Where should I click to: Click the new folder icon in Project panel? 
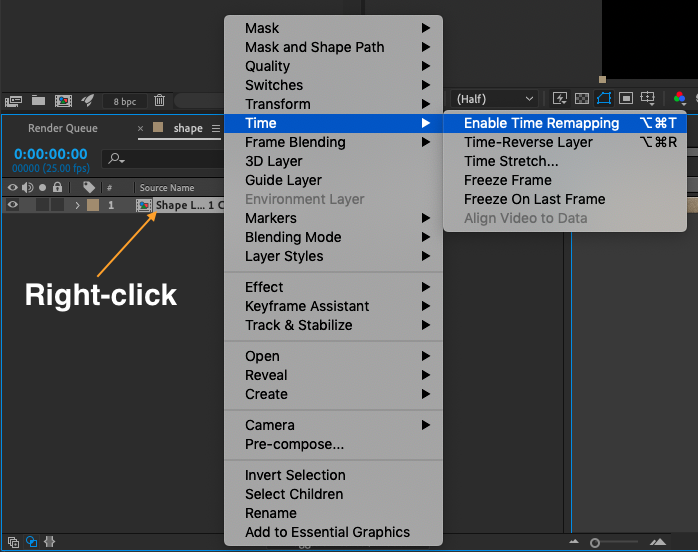(38, 100)
